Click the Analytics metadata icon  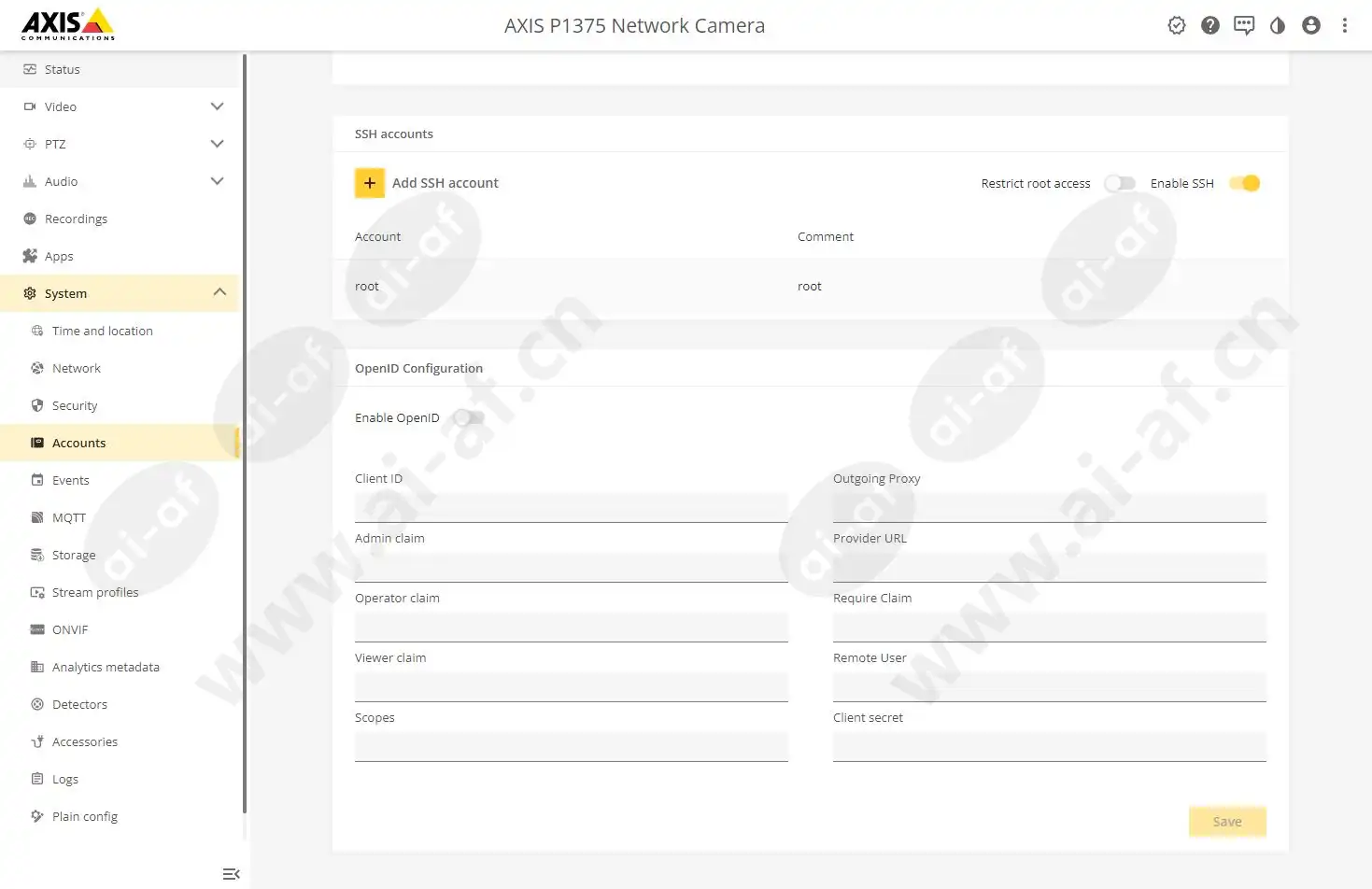37,667
